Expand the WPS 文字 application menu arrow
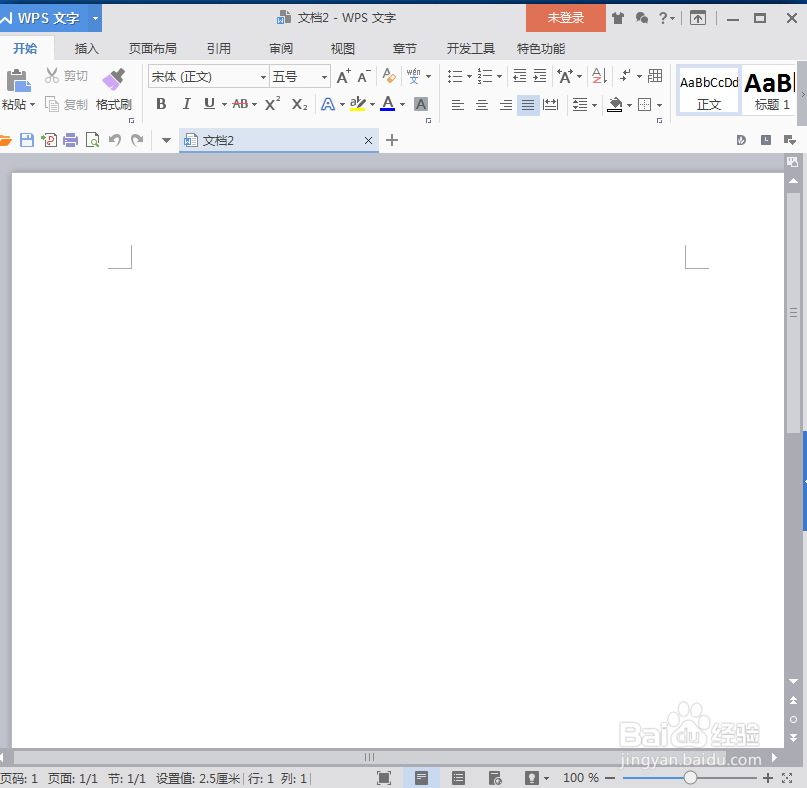The width and height of the screenshot is (807, 788). click(x=95, y=18)
